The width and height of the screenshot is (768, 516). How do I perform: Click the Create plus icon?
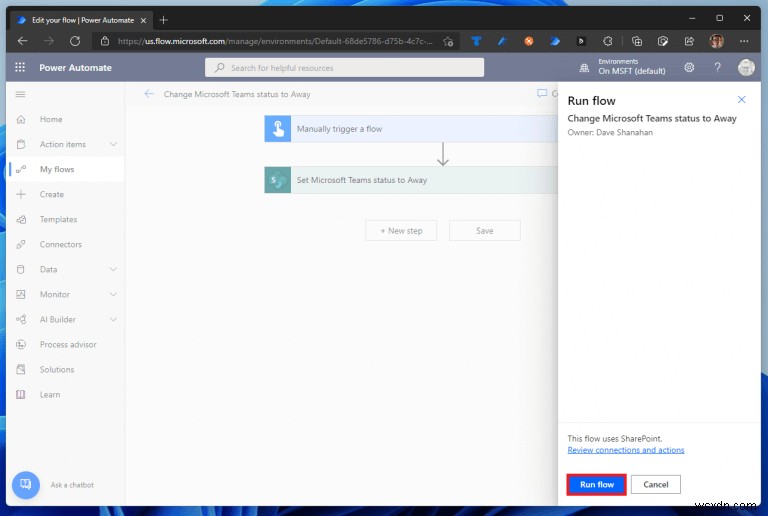(21, 194)
